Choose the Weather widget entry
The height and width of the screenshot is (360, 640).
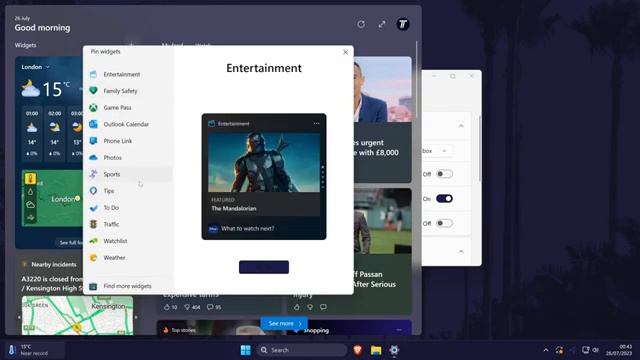[x=127, y=258]
